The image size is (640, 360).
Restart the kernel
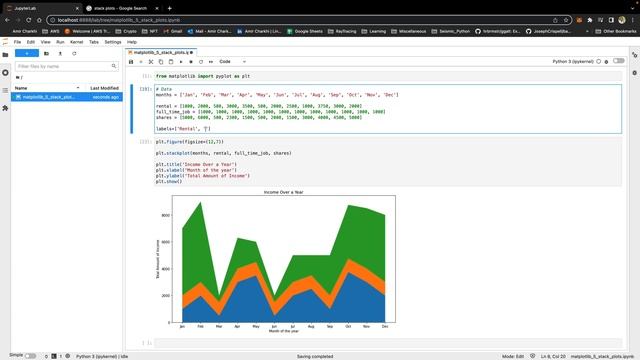[x=201, y=62]
